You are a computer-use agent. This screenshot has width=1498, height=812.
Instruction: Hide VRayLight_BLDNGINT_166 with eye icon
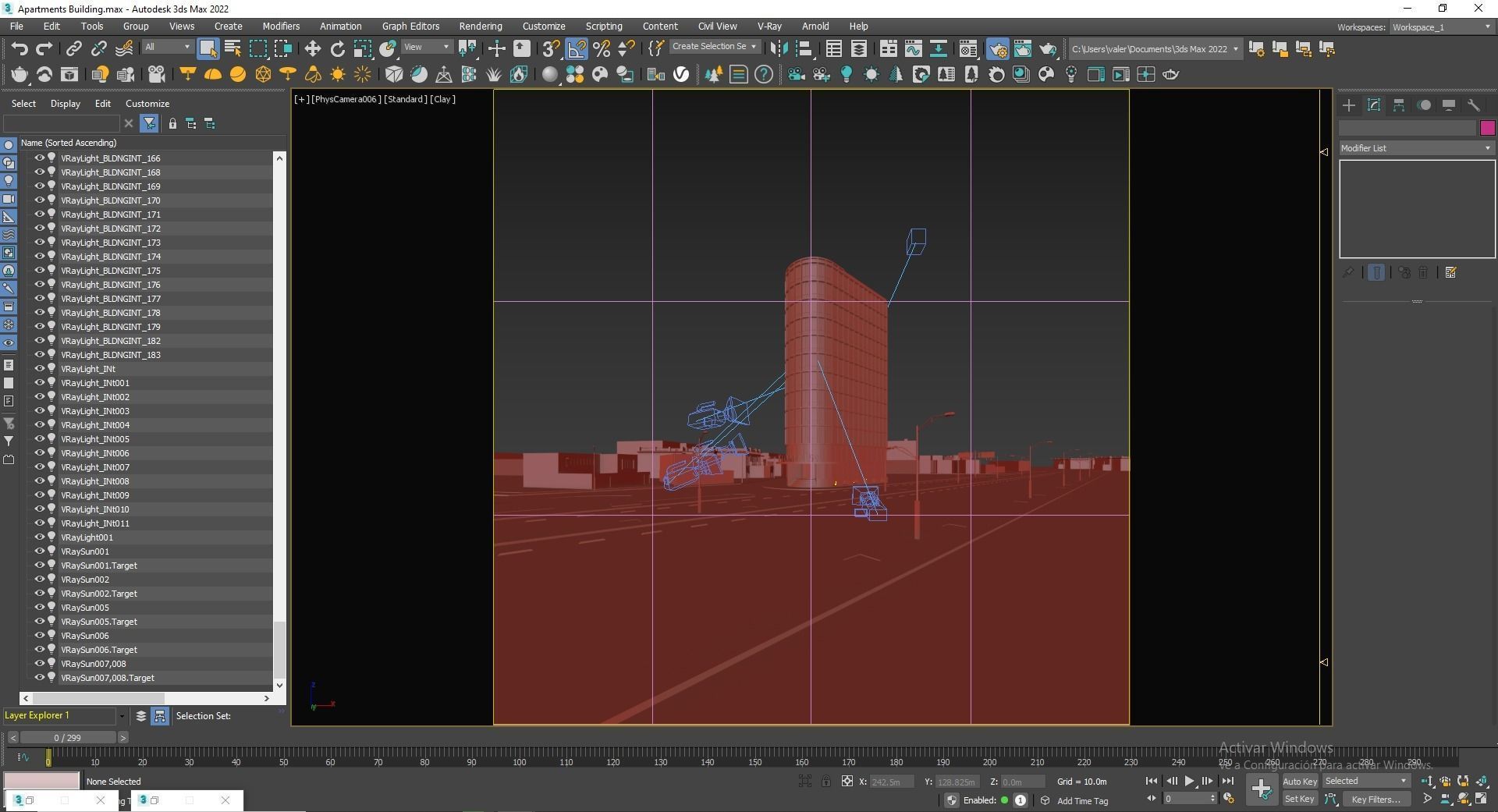pos(39,158)
